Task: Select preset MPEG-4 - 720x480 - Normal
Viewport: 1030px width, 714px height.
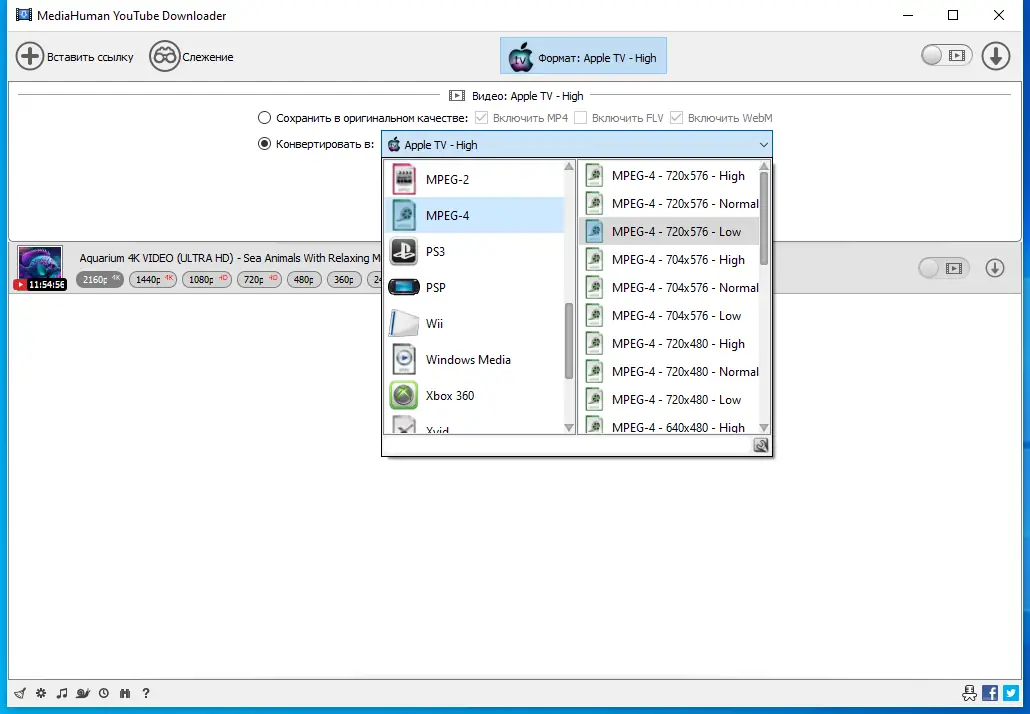Action: (x=669, y=372)
